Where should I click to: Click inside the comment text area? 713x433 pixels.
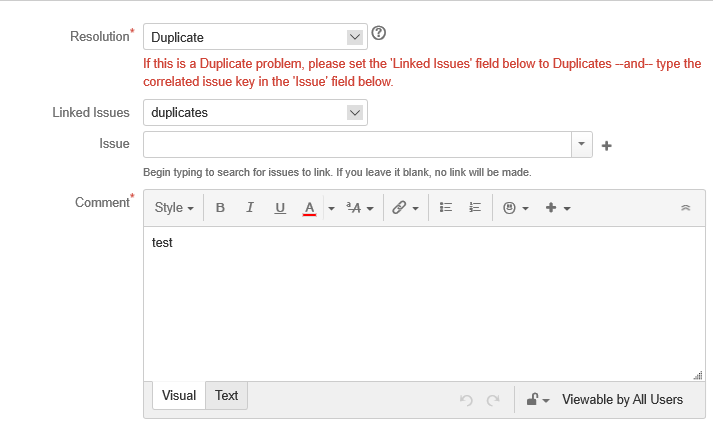424,304
